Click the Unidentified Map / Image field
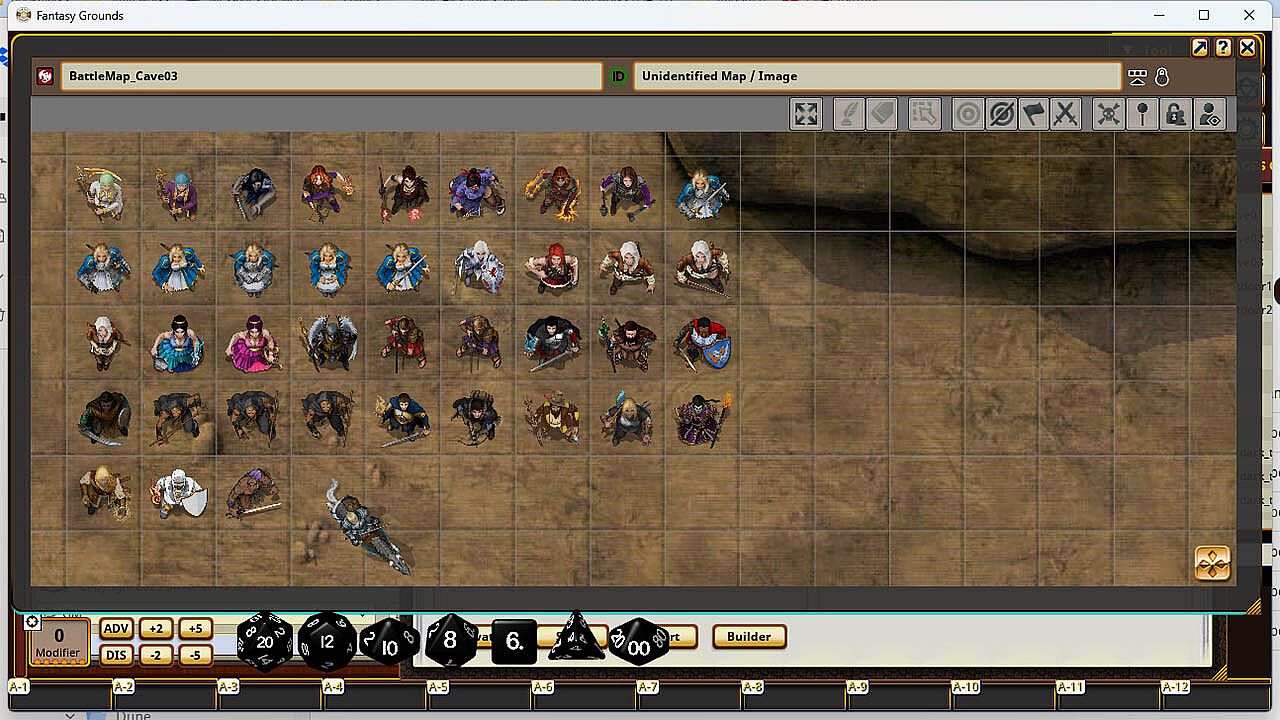This screenshot has width=1280, height=720. pos(877,76)
